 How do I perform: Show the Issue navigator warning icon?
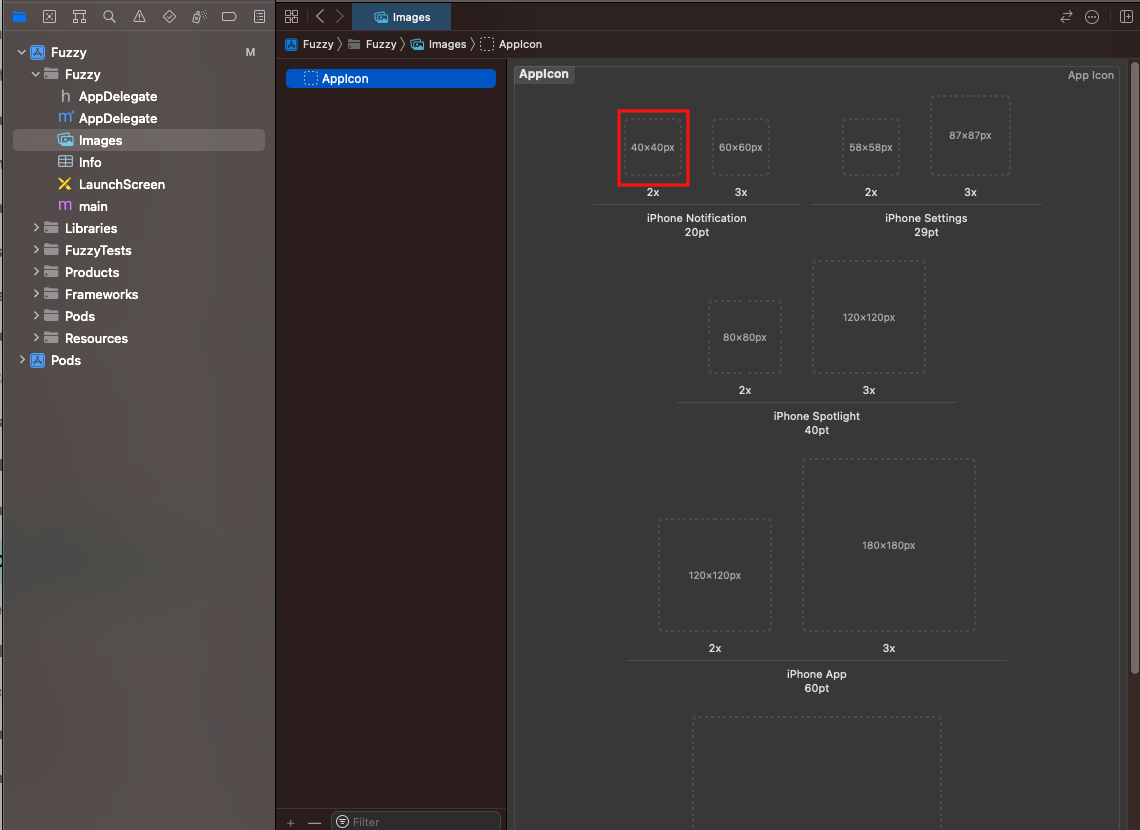[139, 17]
